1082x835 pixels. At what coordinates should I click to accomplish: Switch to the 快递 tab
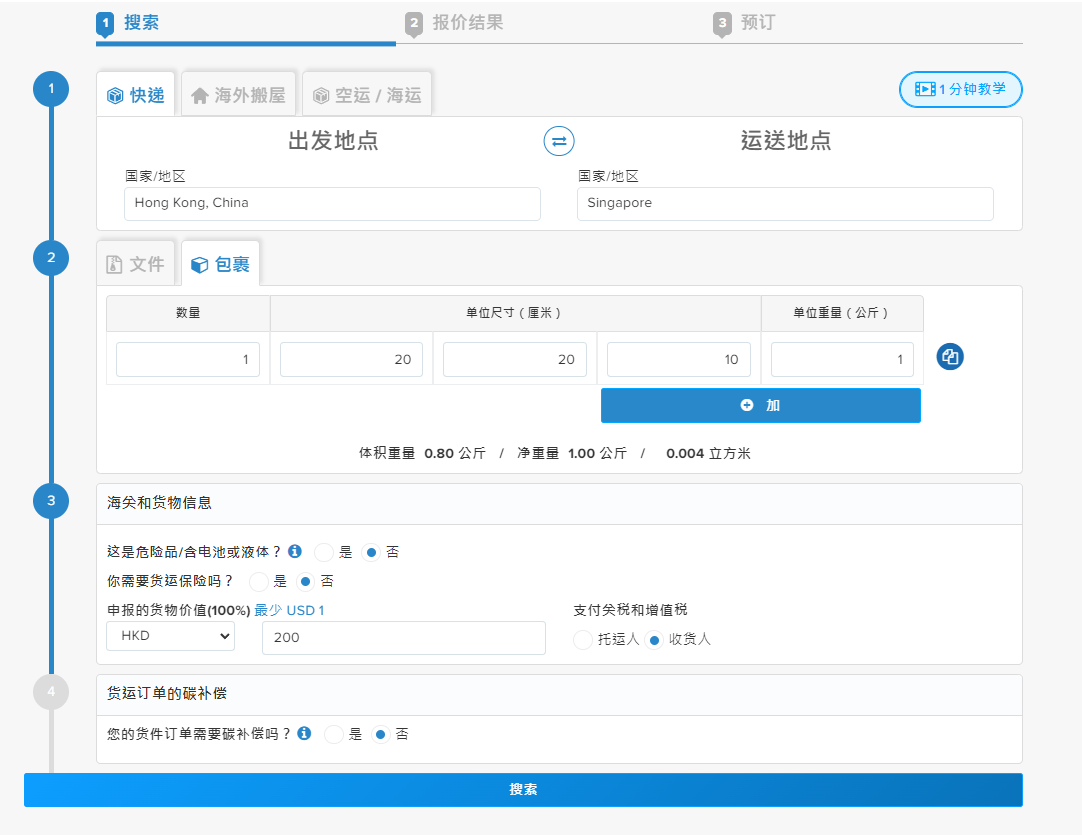pos(136,95)
